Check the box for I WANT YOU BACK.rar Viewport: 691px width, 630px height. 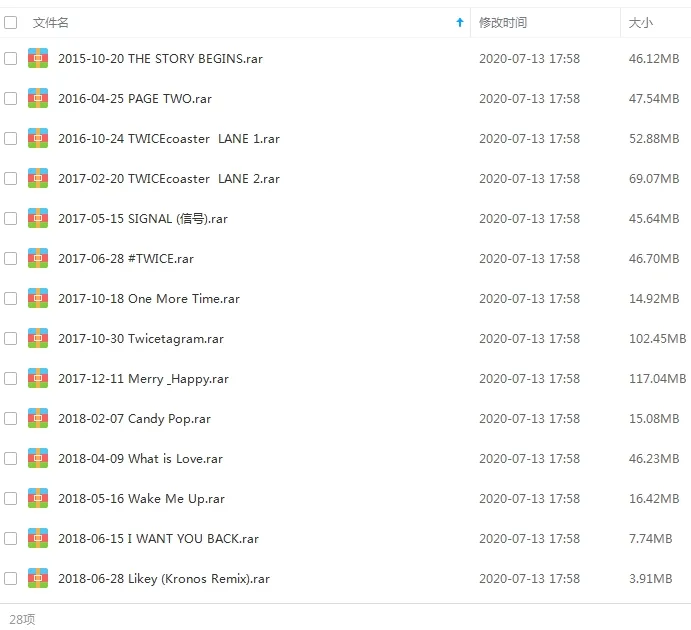coord(11,538)
